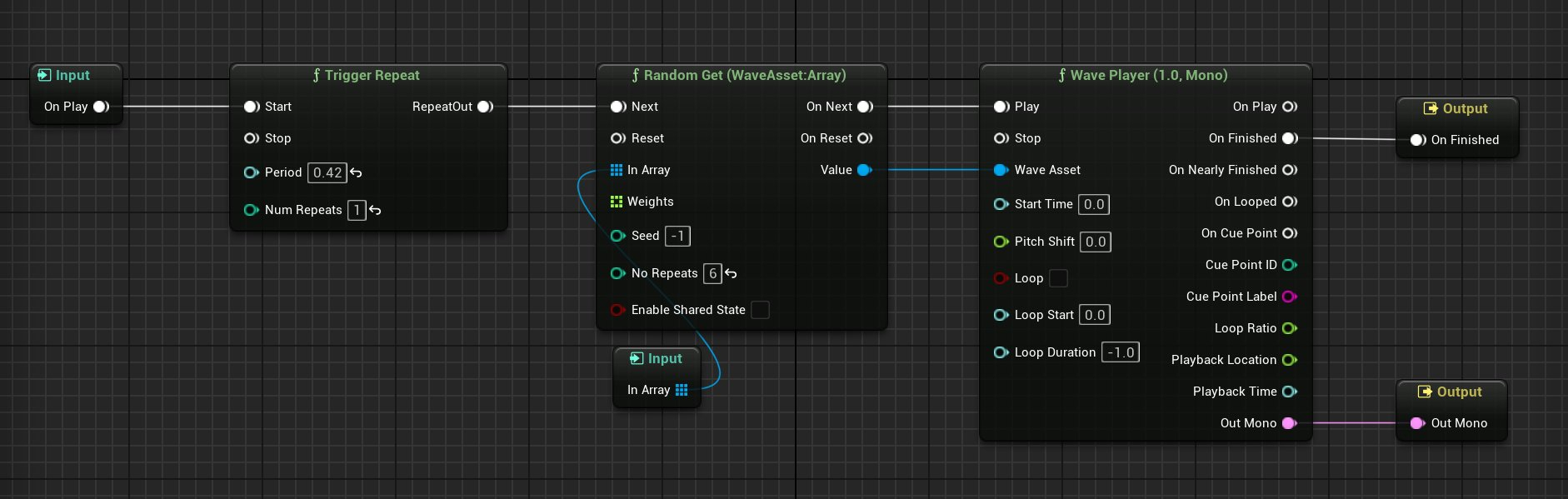
Task: Click the blue Value output pin
Action: [864, 170]
